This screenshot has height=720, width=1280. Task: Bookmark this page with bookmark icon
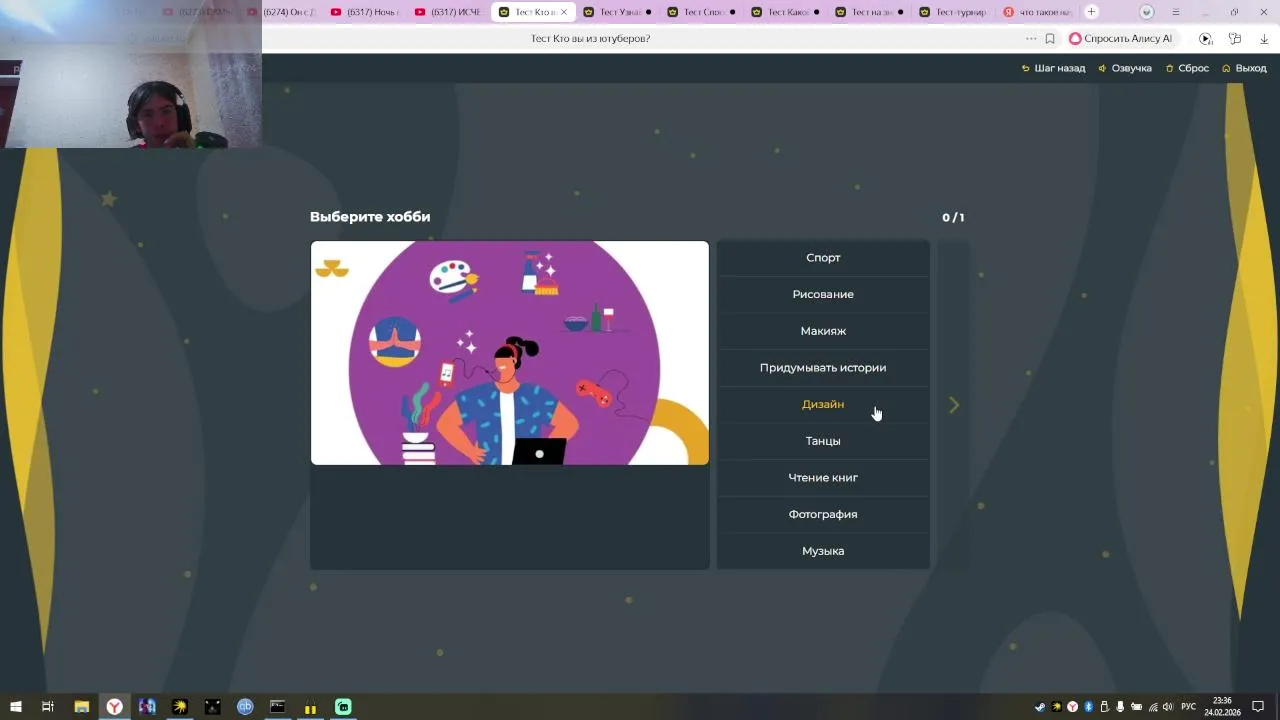(x=1050, y=39)
